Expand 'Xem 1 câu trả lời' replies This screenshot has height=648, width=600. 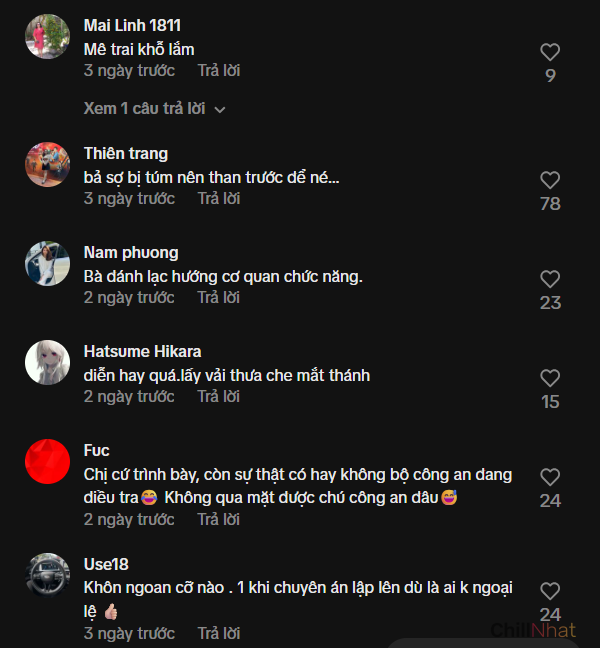pyautogui.click(x=144, y=108)
